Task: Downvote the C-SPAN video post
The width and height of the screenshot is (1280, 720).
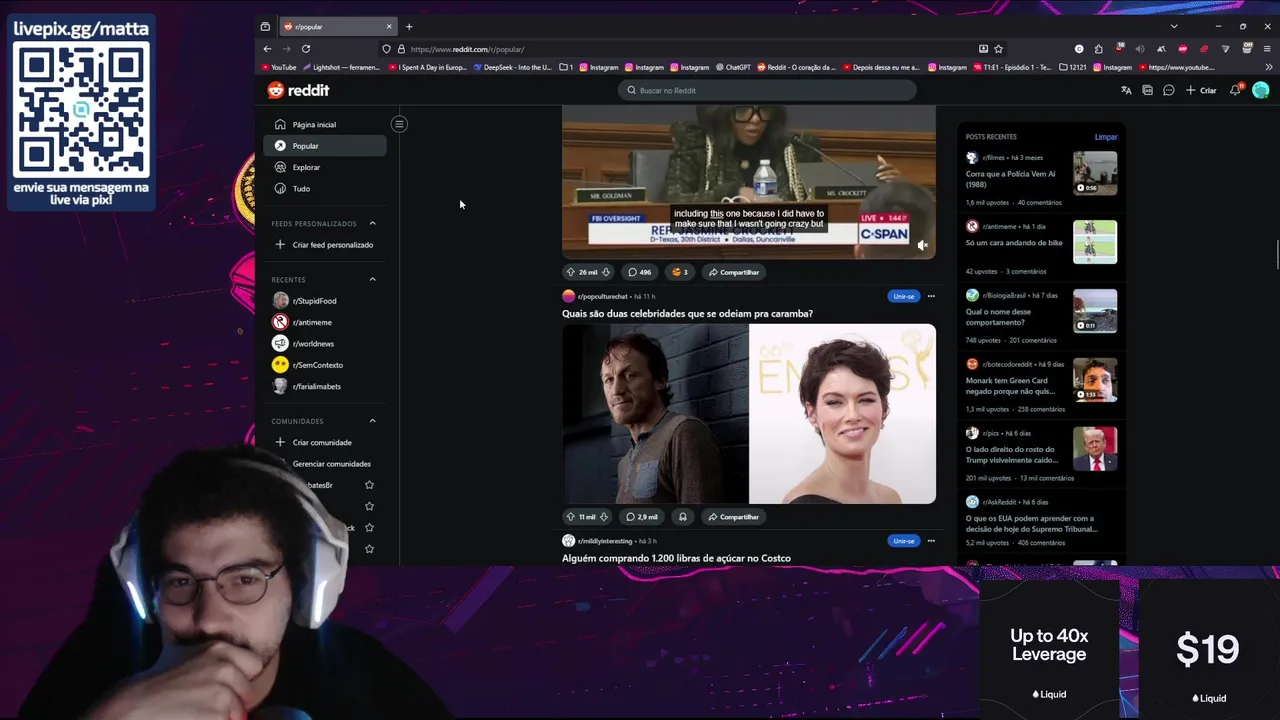Action: pyautogui.click(x=607, y=272)
